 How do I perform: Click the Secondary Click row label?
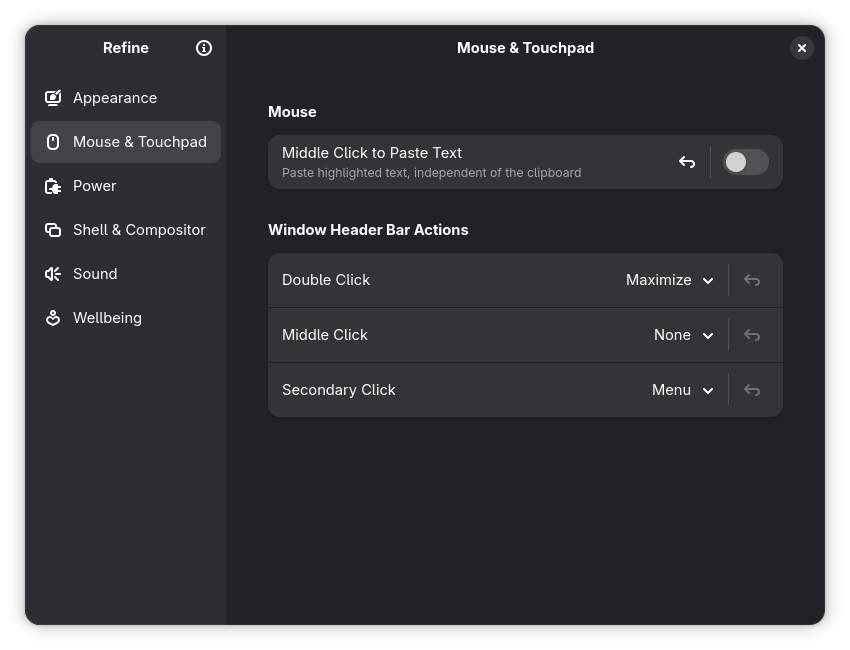point(339,390)
